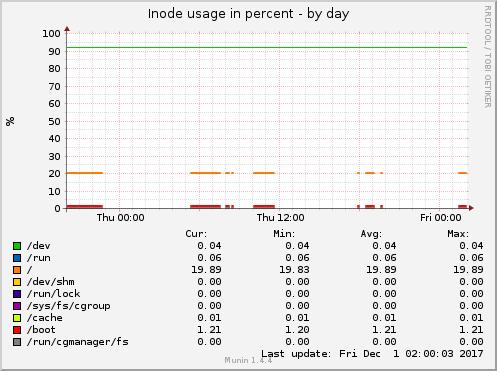Click the 1.20 Min value for /boot
The width and height of the screenshot is (497, 371).
coord(297,330)
